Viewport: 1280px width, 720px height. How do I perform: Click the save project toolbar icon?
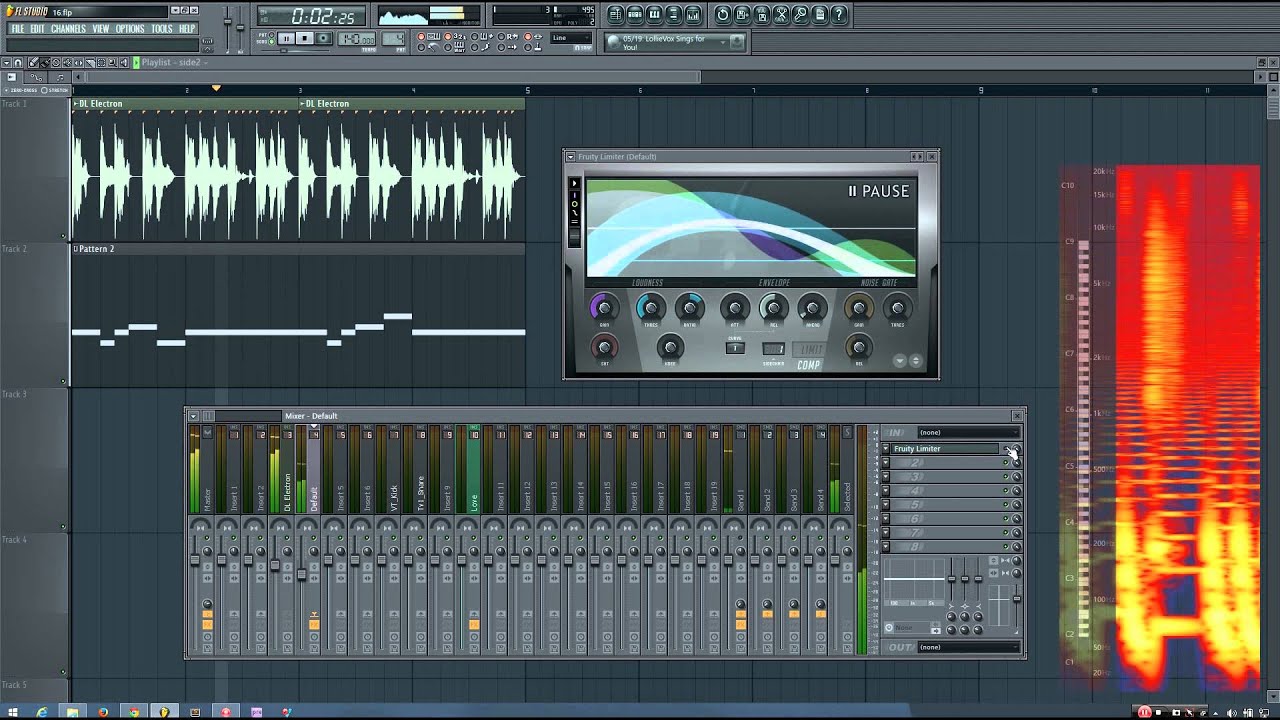click(743, 14)
